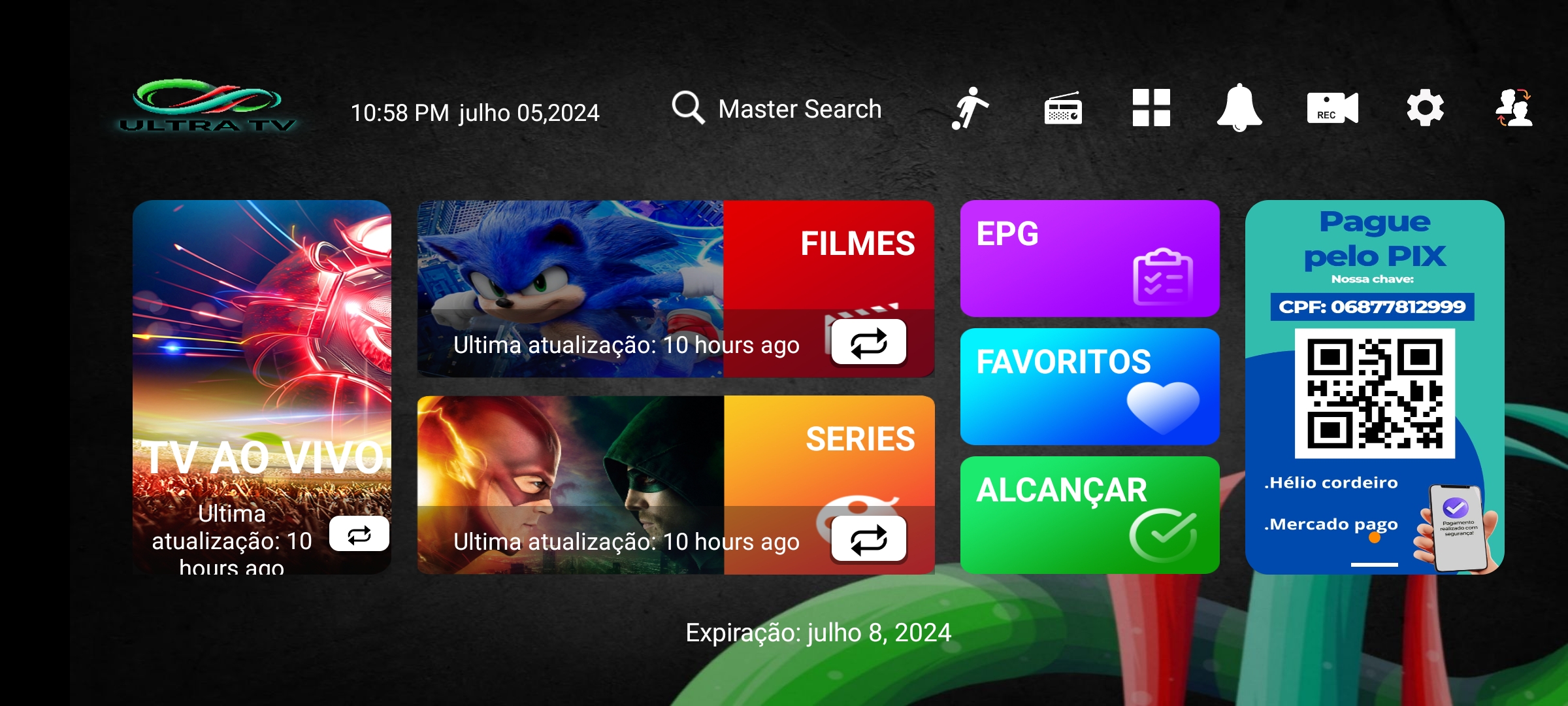Open the REC recordings camera icon

[1333, 108]
